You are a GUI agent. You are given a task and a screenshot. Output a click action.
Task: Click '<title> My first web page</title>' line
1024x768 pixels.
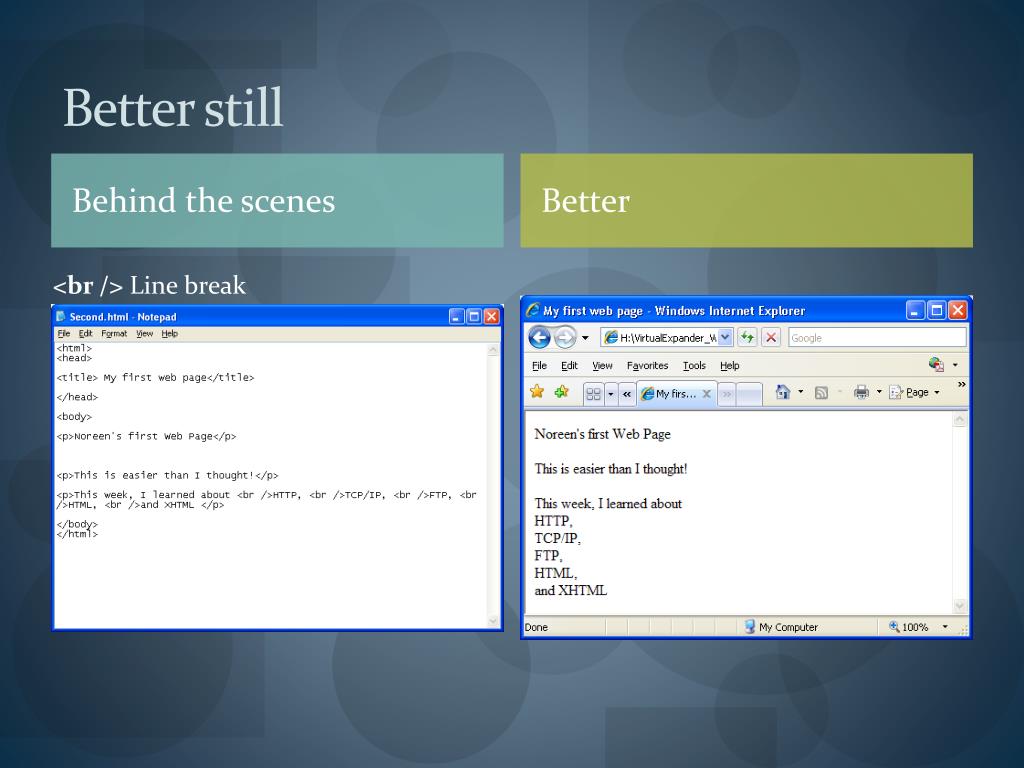tap(155, 377)
